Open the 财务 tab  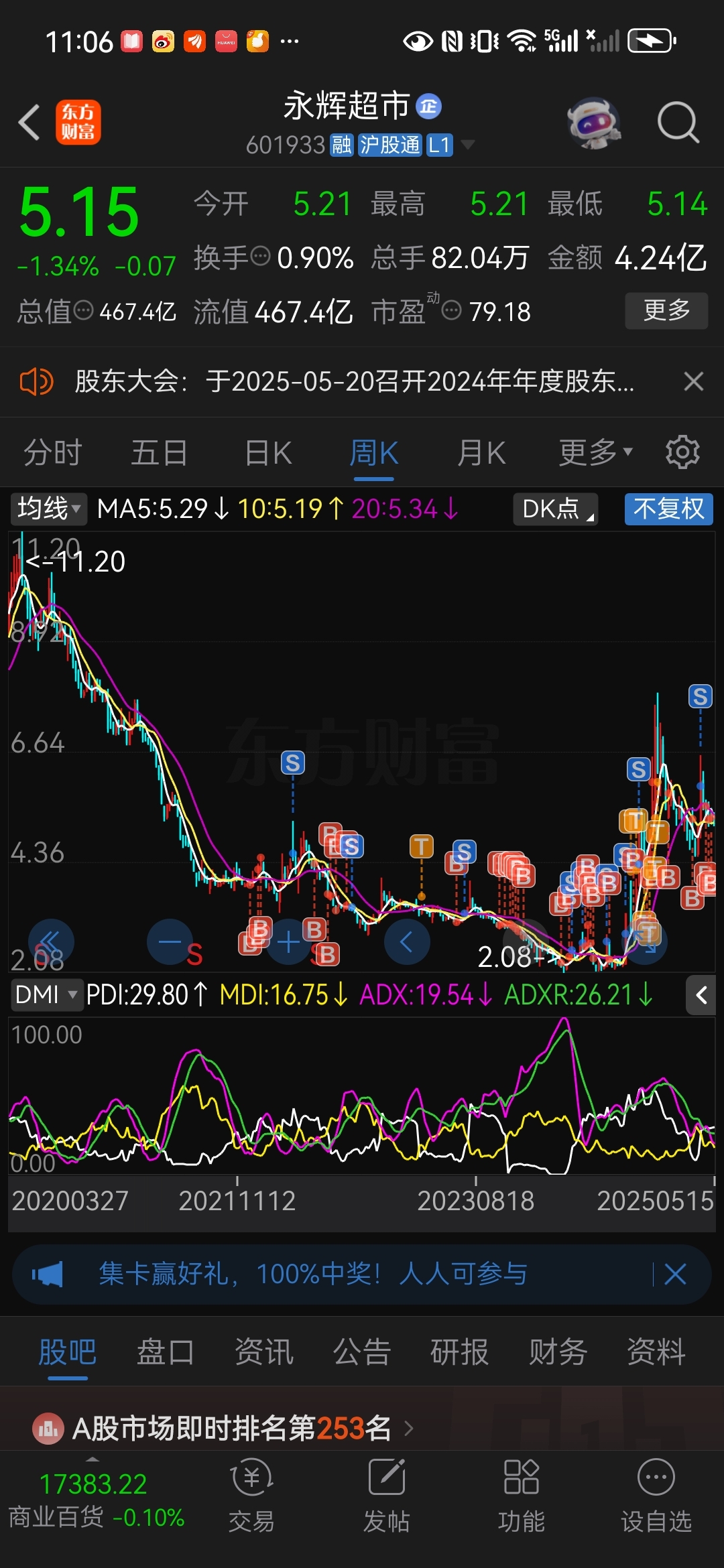click(x=558, y=1352)
